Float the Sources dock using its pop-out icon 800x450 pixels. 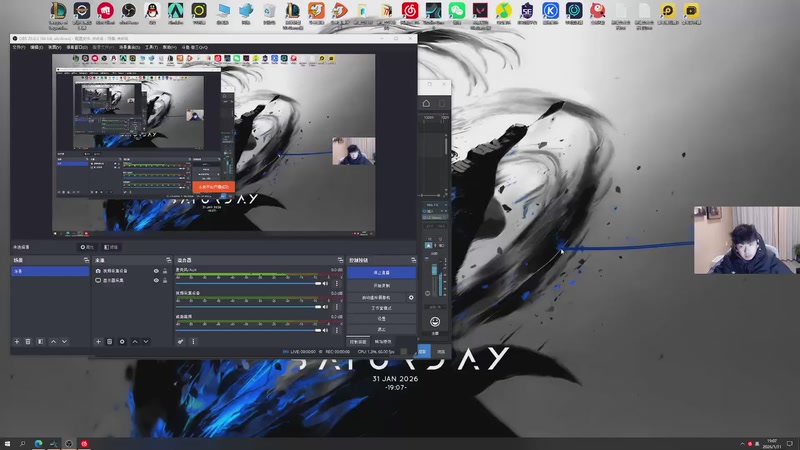point(168,260)
